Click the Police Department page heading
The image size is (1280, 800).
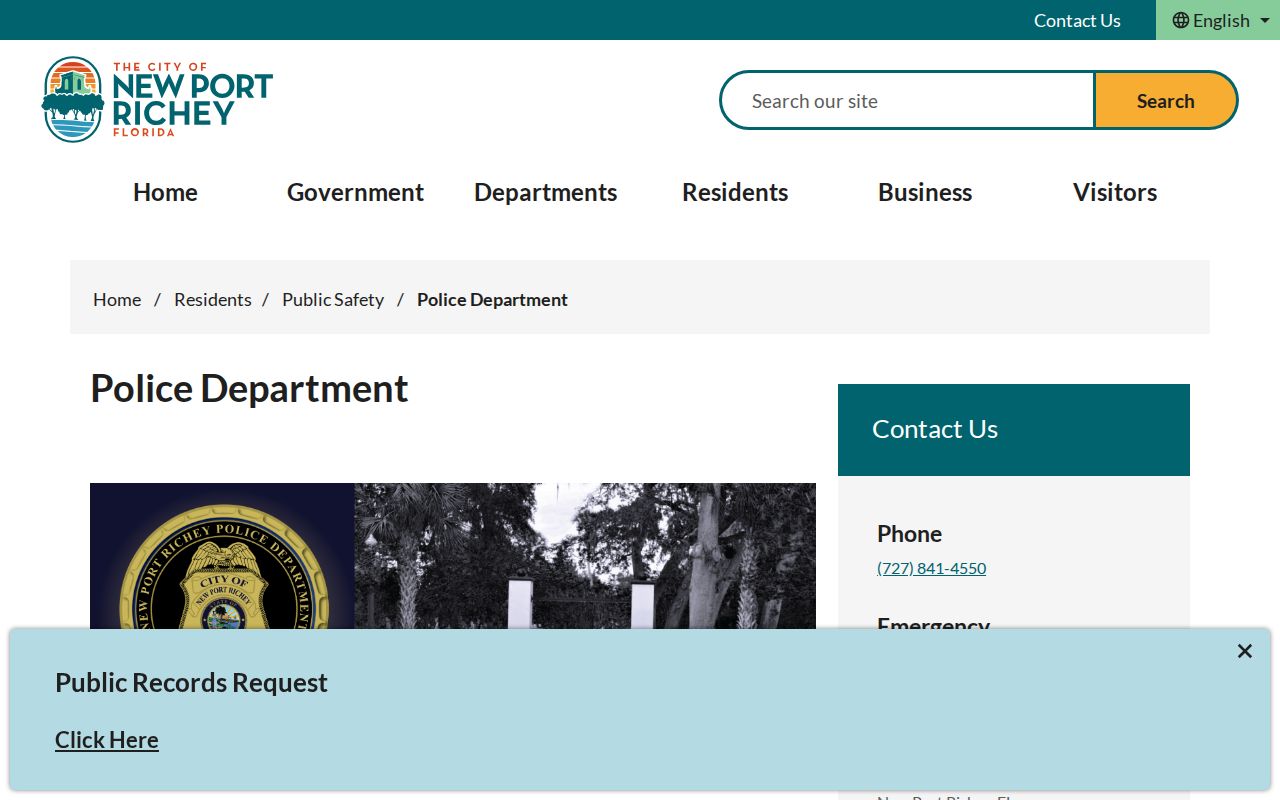[249, 388]
